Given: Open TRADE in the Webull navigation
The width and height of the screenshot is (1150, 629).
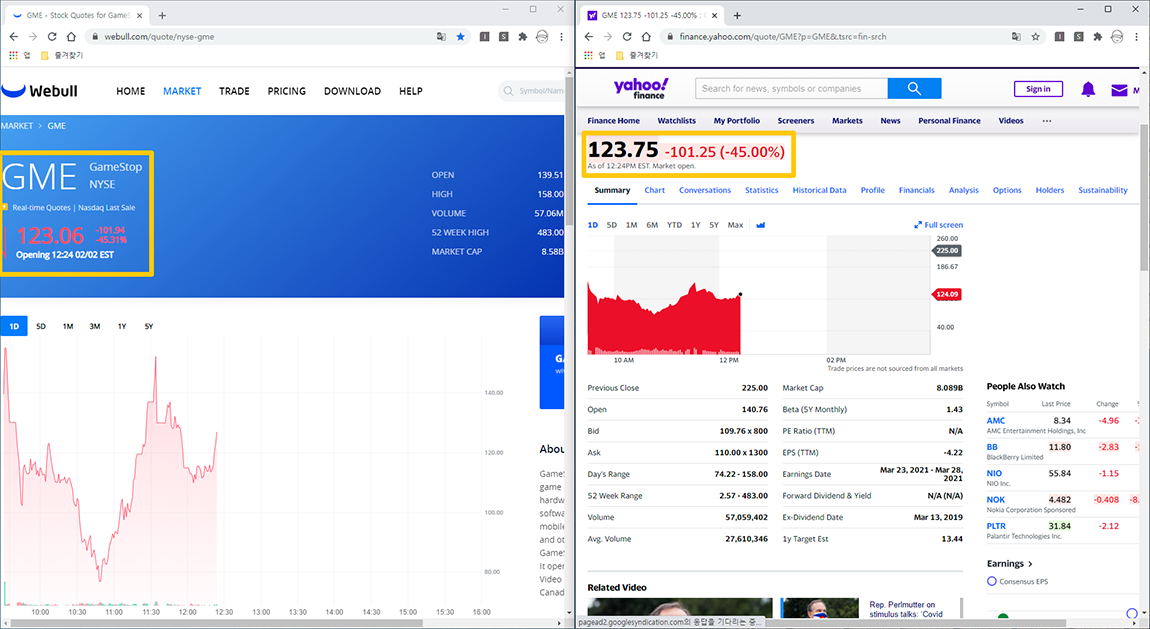Looking at the screenshot, I should click(234, 91).
